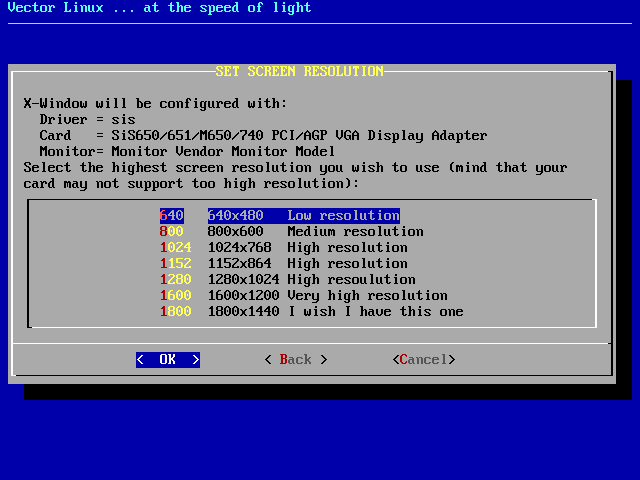The width and height of the screenshot is (640, 480).
Task: Click the 640 tag in the list
Action: [x=171, y=215]
